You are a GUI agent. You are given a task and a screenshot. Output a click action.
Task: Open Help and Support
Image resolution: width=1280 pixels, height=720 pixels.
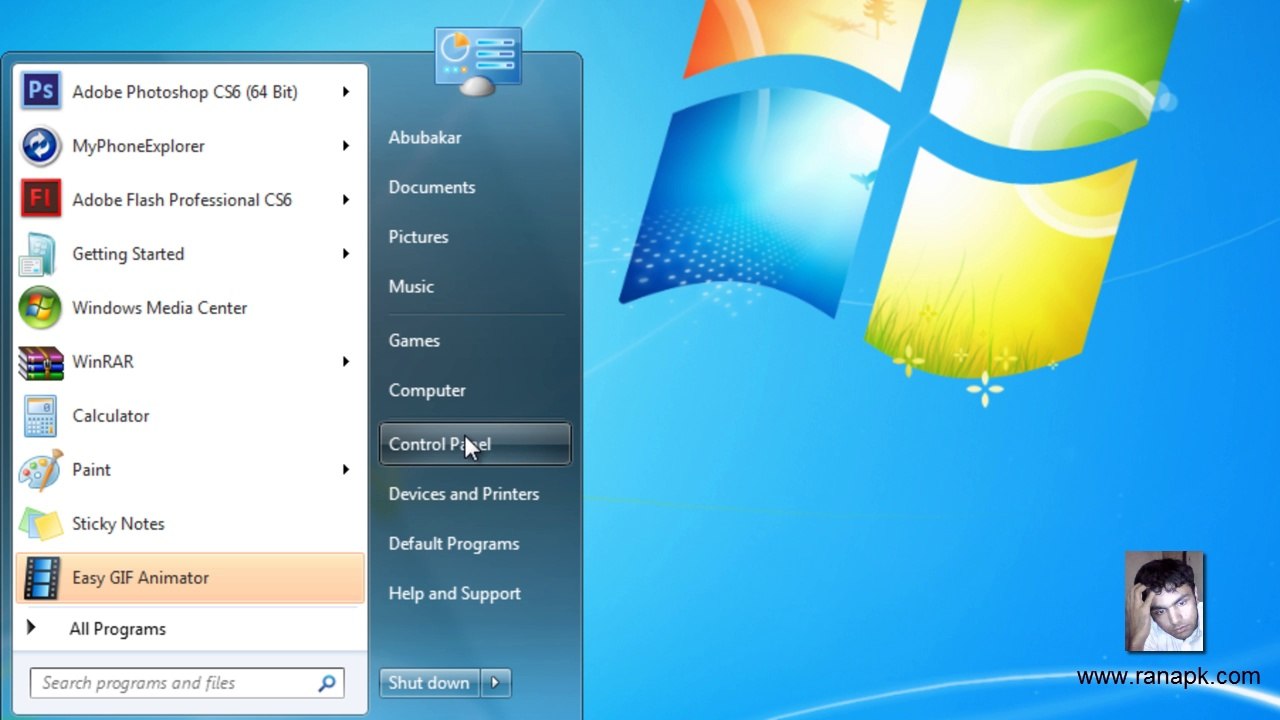click(455, 594)
